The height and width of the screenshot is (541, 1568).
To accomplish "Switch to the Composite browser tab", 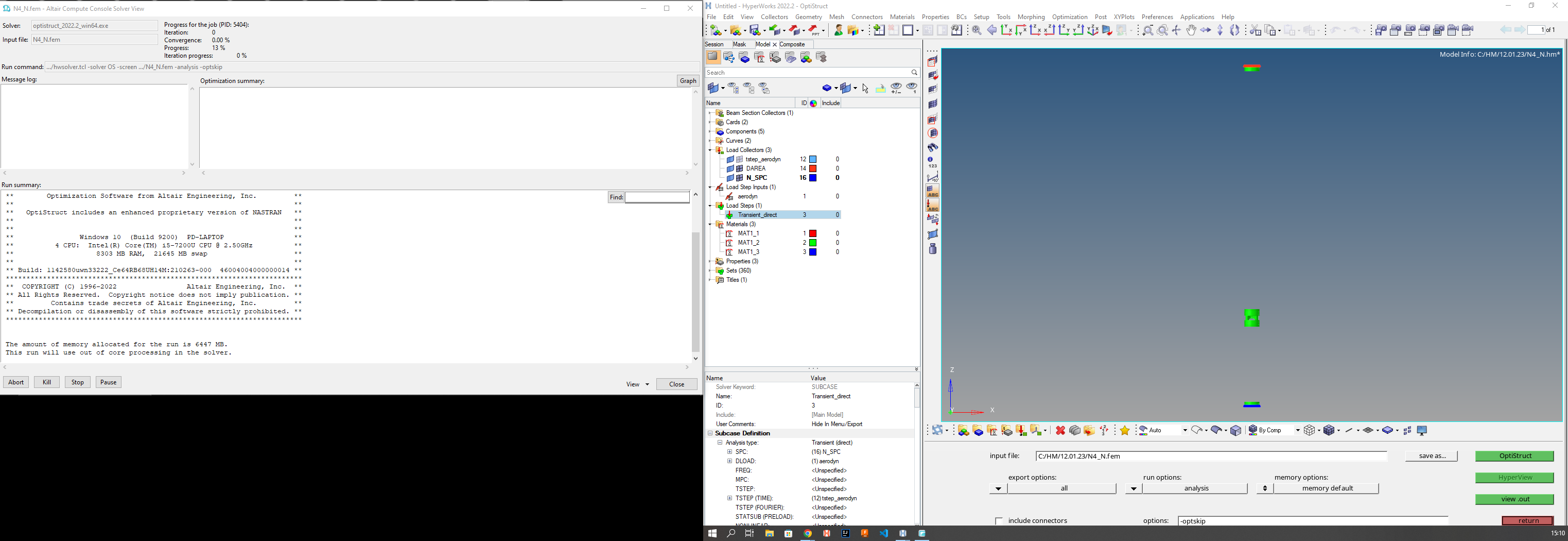I will pyautogui.click(x=792, y=44).
